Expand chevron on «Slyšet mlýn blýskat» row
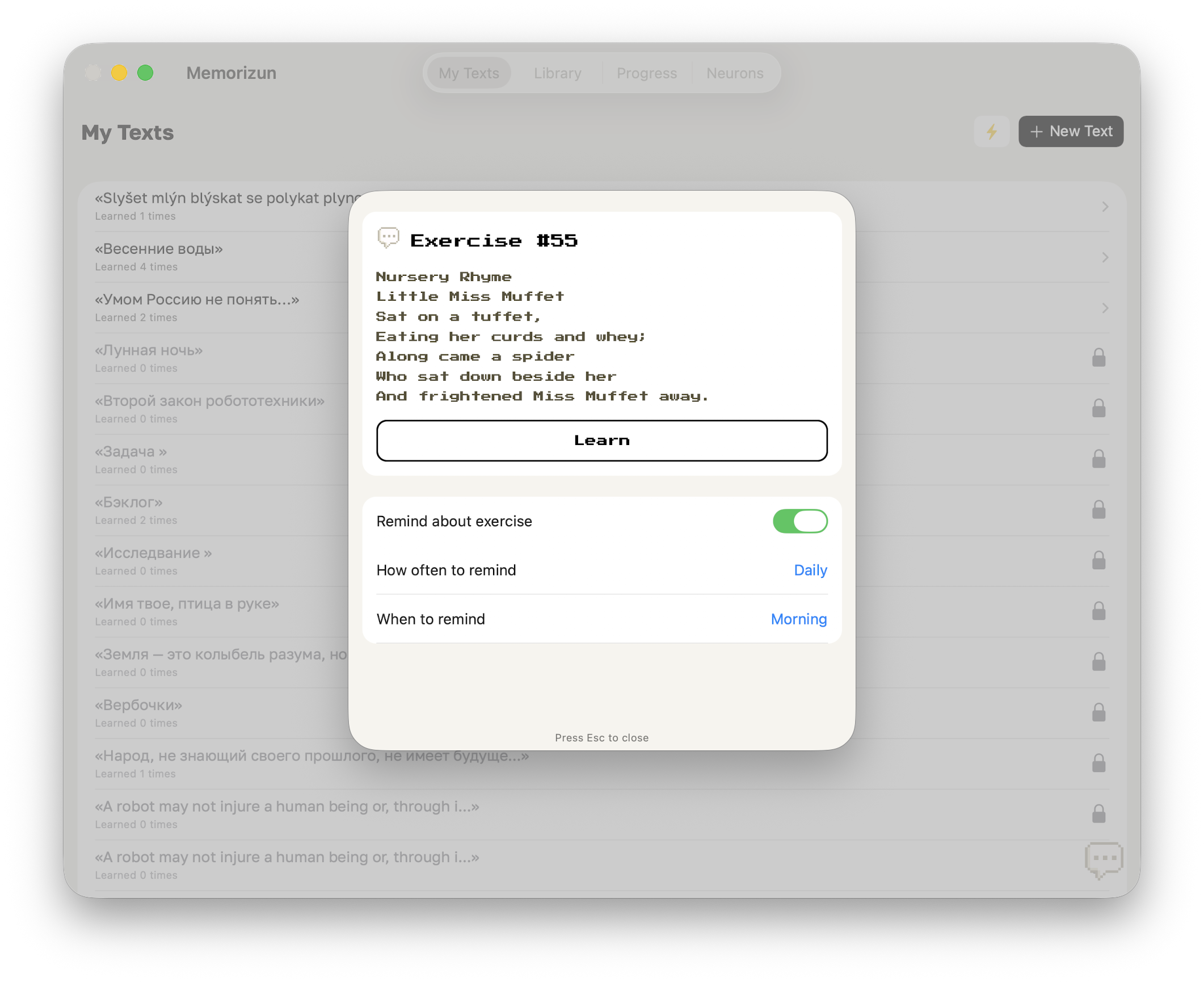 (x=1105, y=207)
